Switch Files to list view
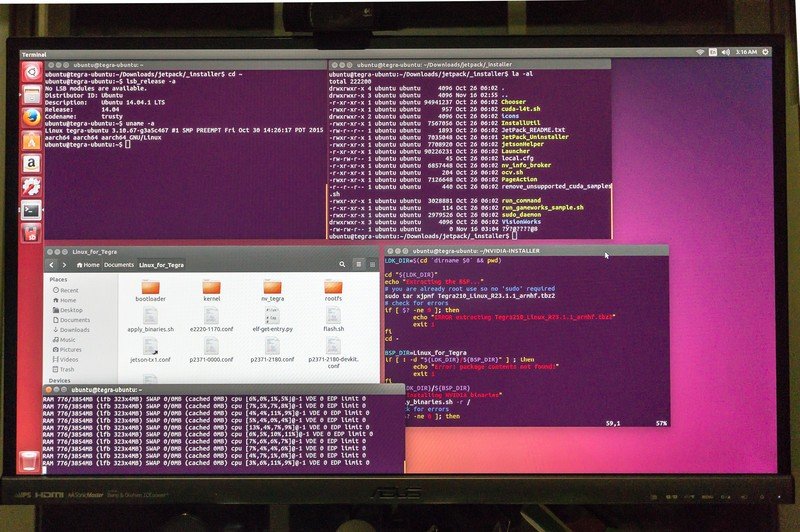This screenshot has height=532, width=800. pos(359,264)
